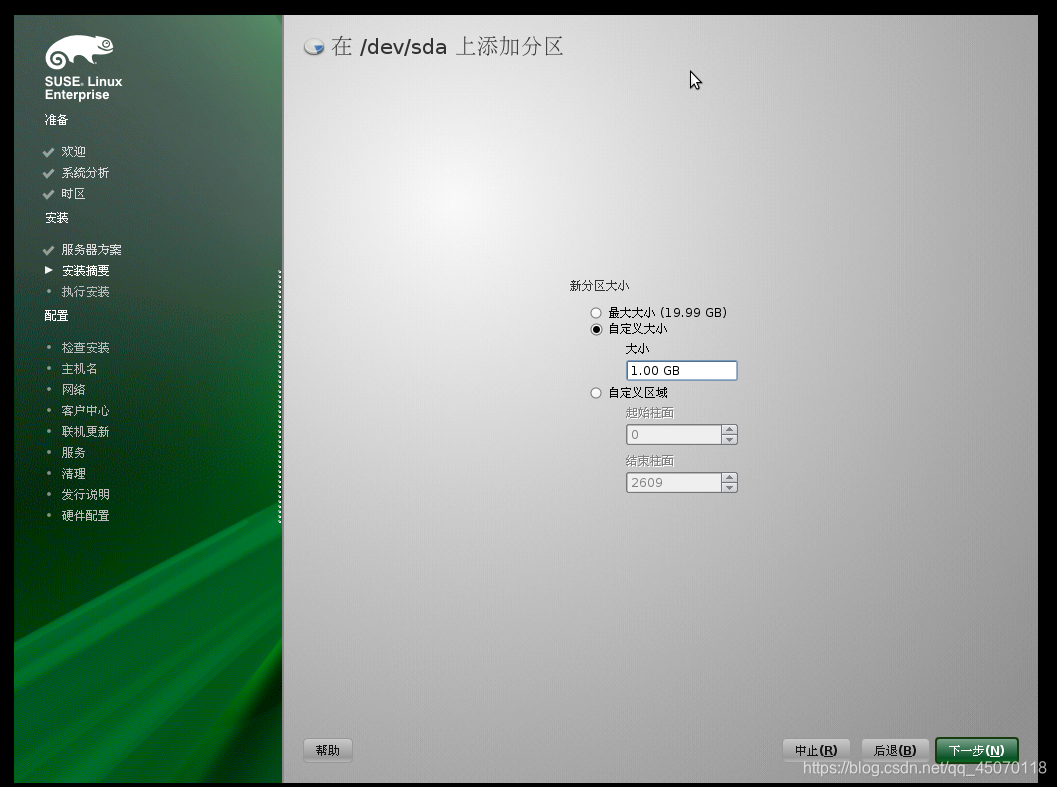
Task: Click the SUSE chameleon logo
Action: point(79,52)
